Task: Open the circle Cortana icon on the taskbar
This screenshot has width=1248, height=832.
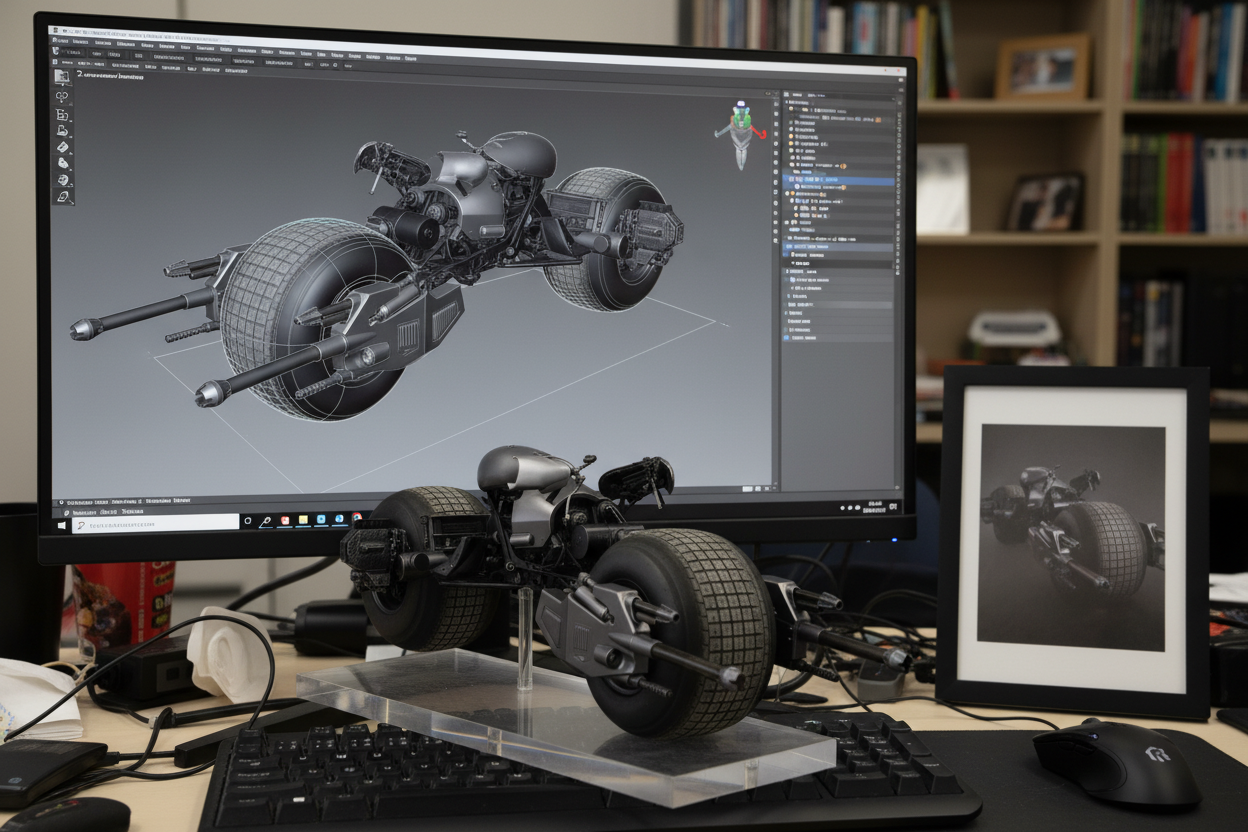Action: (x=248, y=521)
